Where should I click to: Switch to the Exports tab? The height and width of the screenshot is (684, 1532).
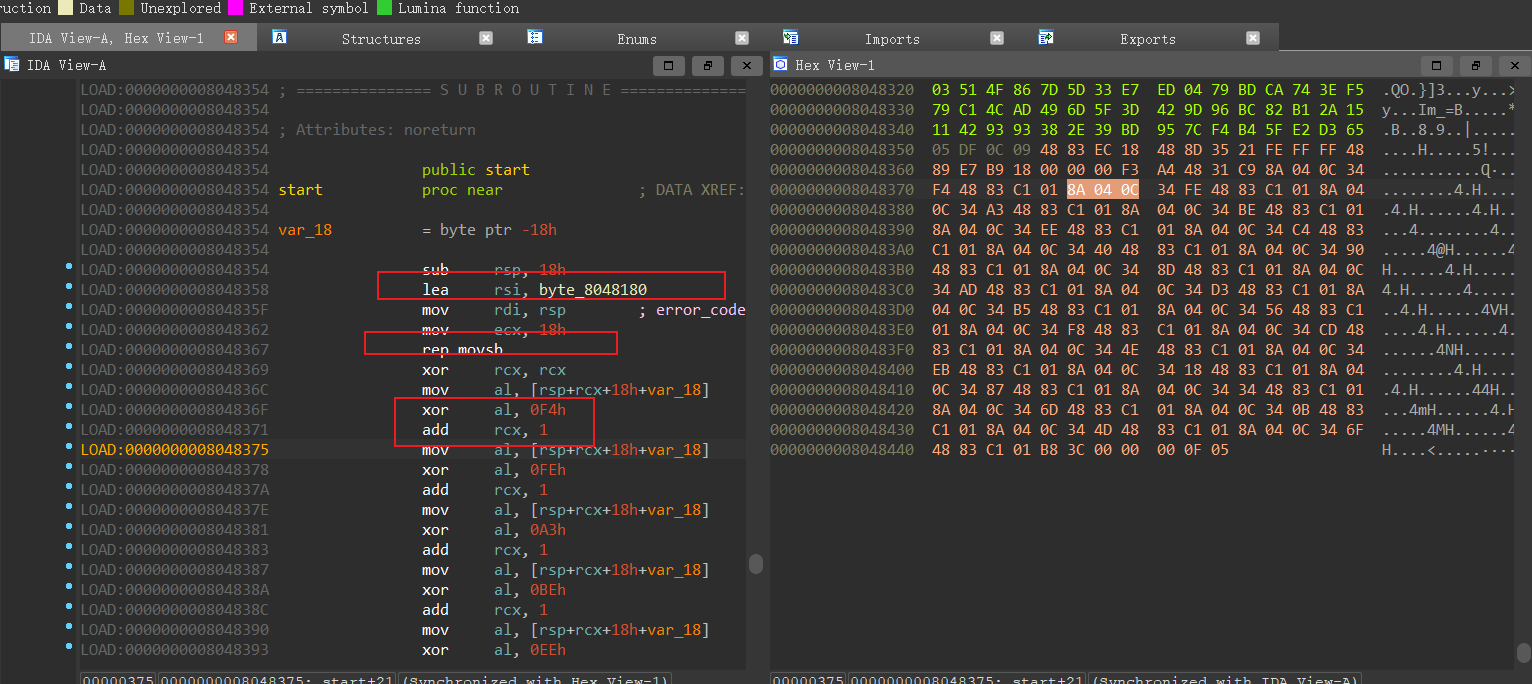click(1147, 38)
